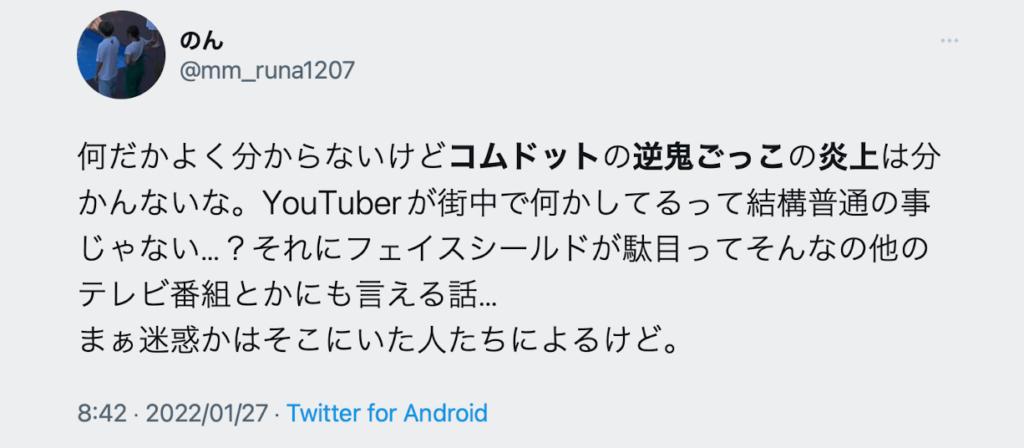Open the のん profile avatar picture

point(121,55)
